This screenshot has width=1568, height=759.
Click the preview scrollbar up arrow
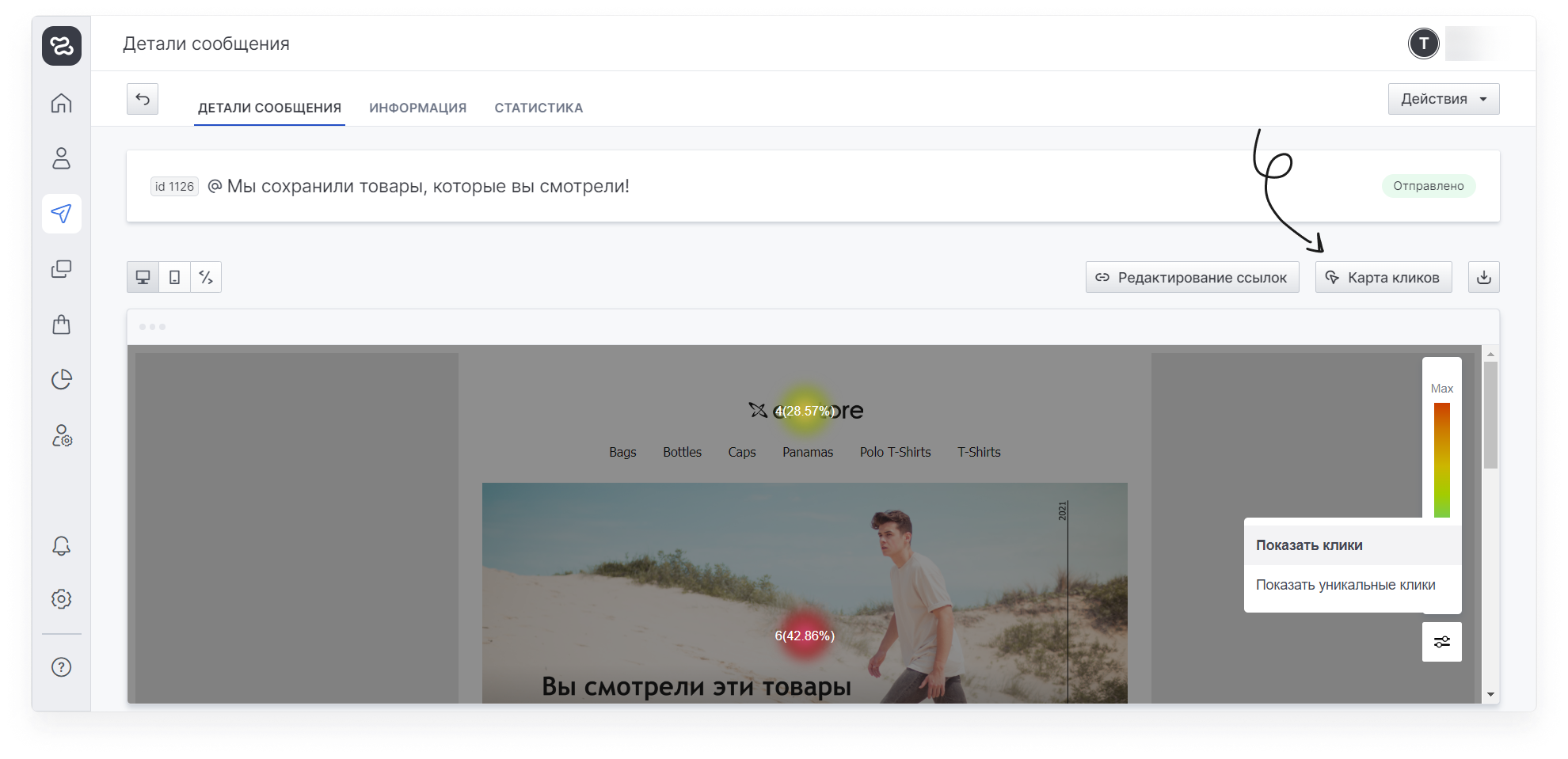pos(1490,355)
